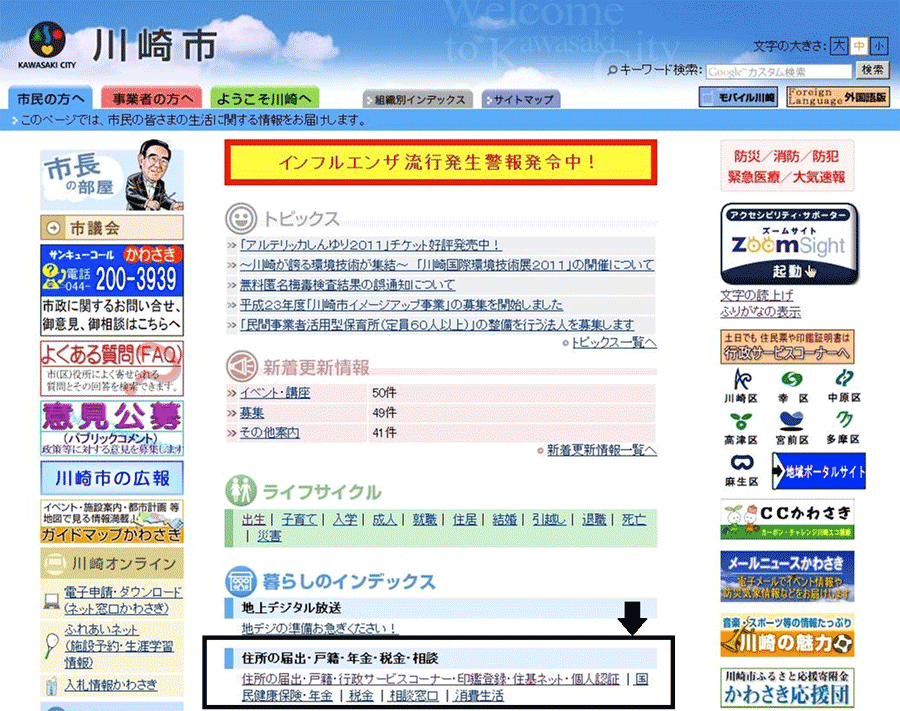
Task: Select 川崎区 ward icon
Action: click(741, 386)
